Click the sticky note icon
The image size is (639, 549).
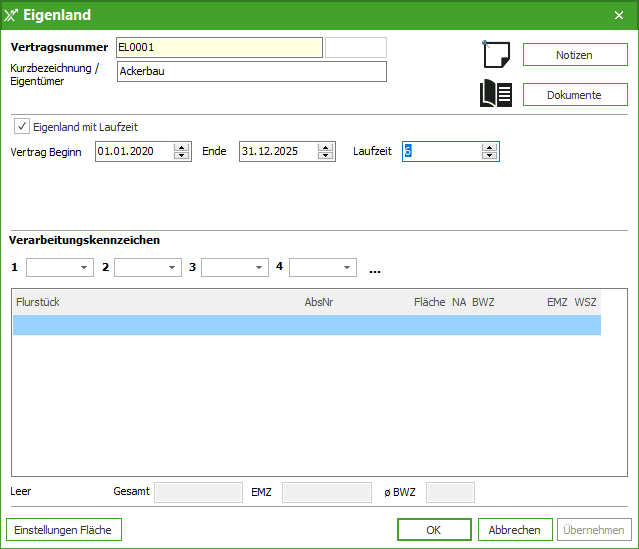tap(497, 55)
